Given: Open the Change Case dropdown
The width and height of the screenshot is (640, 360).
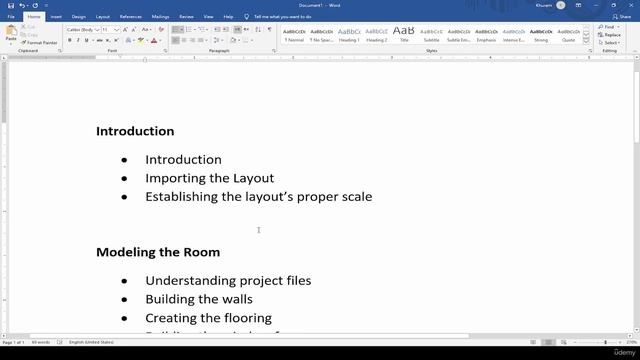Looking at the screenshot, I should pyautogui.click(x=146, y=30).
